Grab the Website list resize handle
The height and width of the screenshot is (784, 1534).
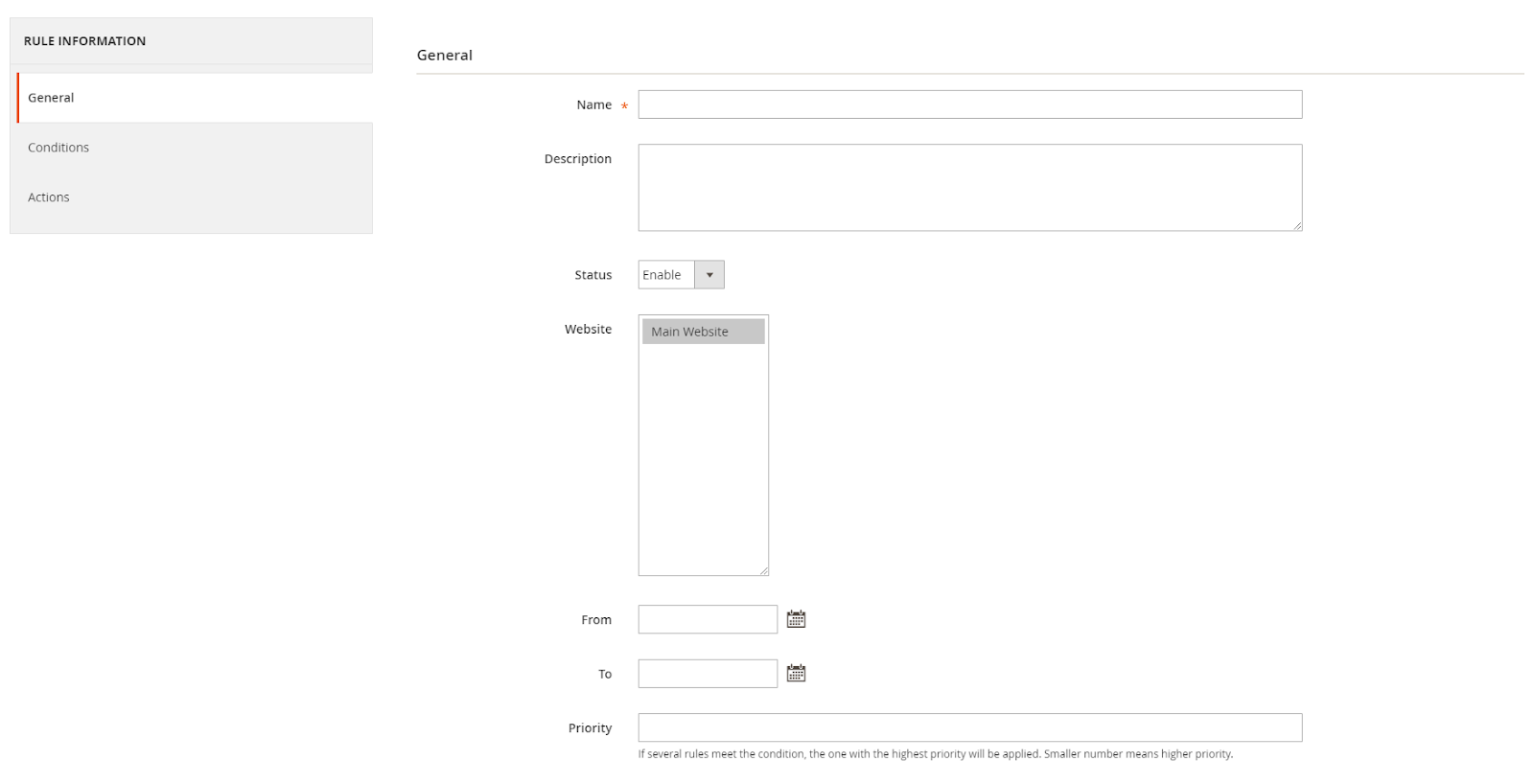[x=763, y=570]
